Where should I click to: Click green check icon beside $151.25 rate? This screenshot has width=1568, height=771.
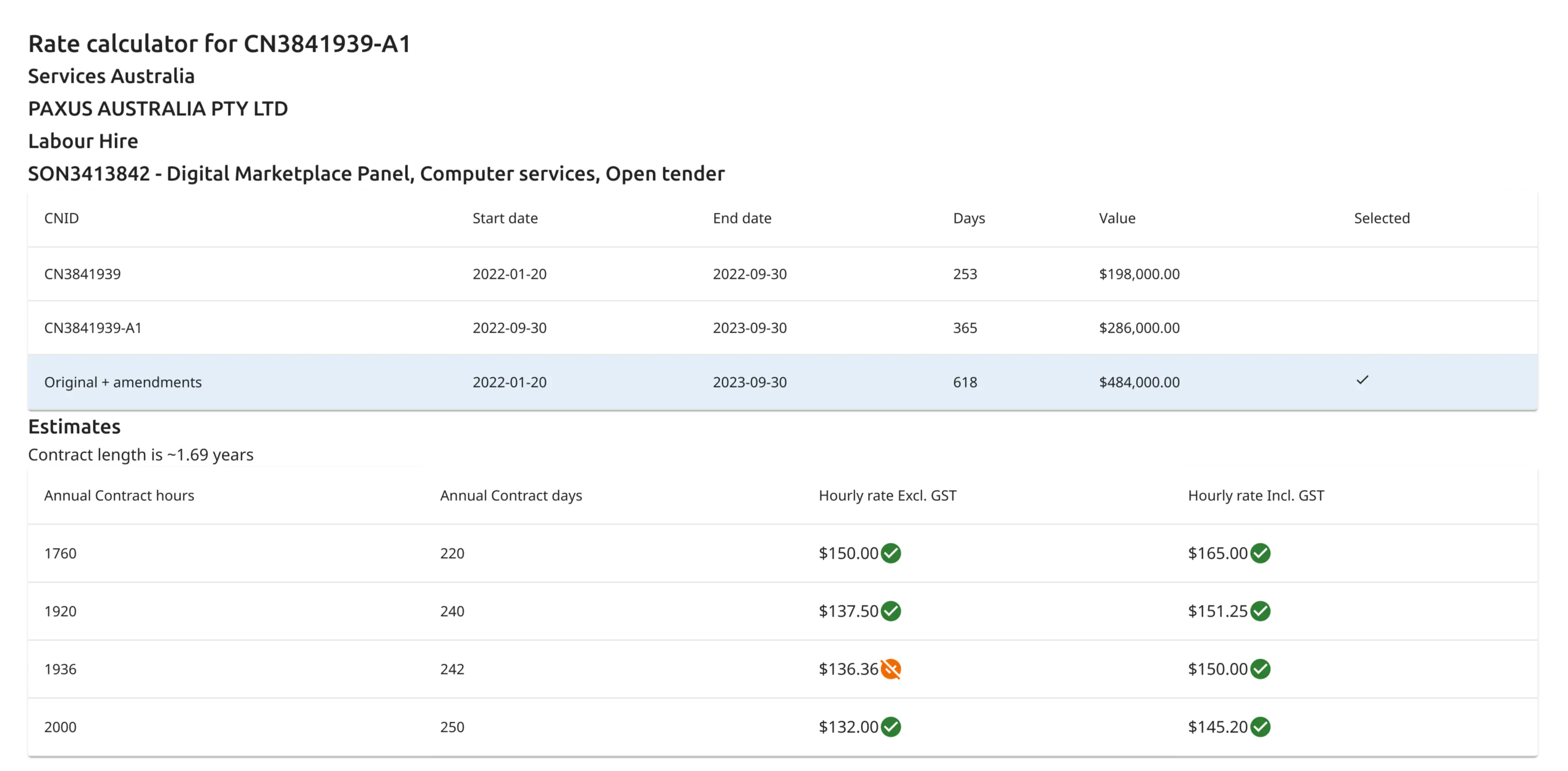pos(1260,611)
